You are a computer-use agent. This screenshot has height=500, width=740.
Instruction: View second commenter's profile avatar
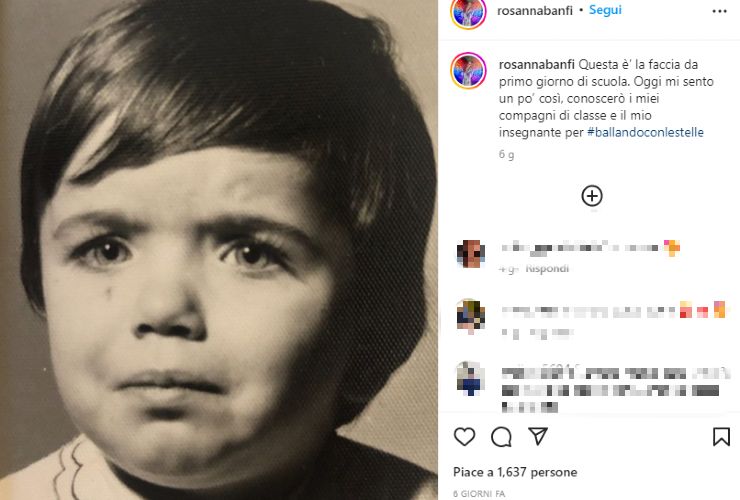coord(470,315)
